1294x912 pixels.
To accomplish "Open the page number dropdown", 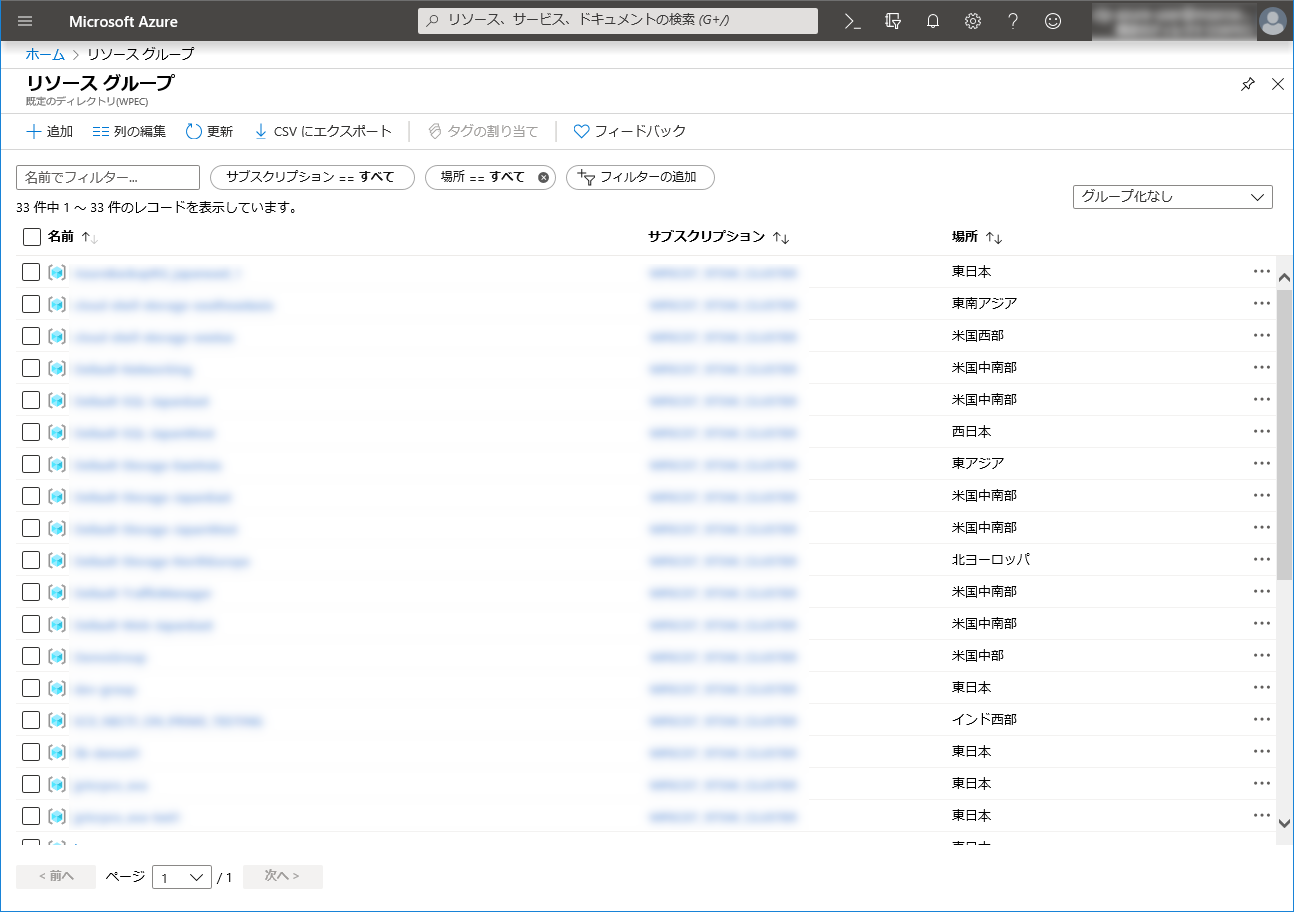I will click(x=181, y=877).
